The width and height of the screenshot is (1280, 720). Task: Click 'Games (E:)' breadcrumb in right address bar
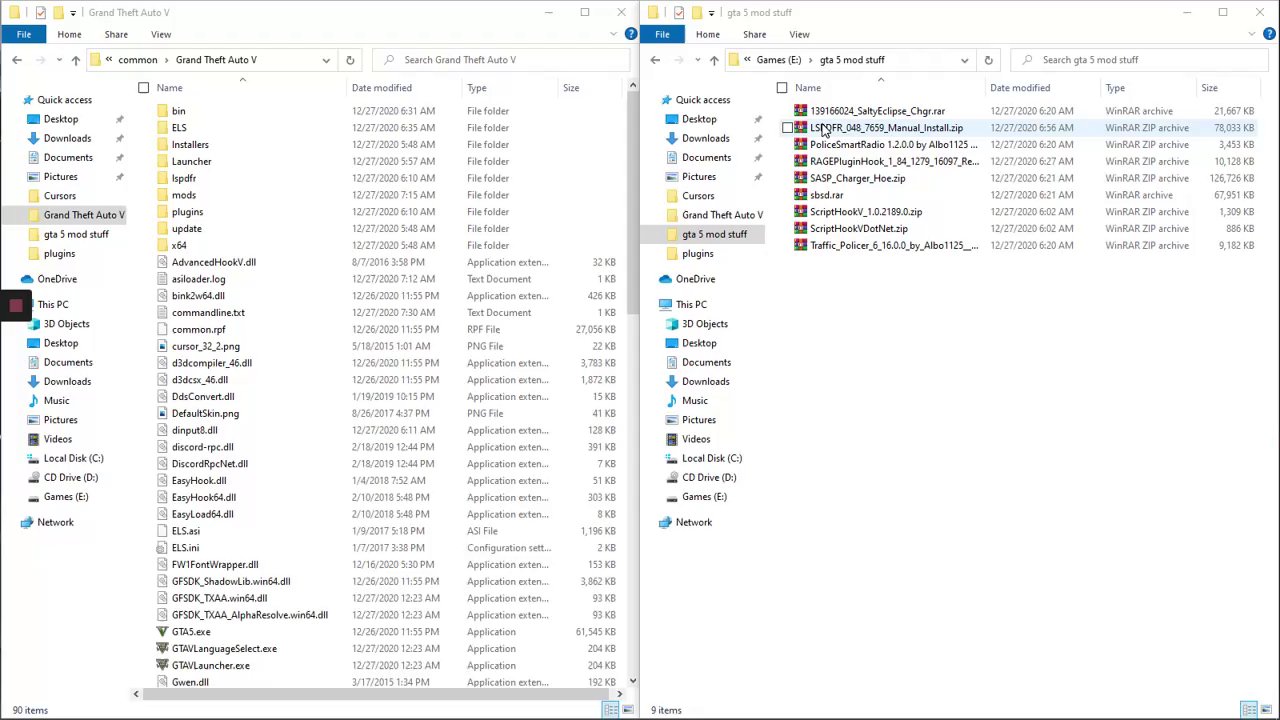[779, 60]
